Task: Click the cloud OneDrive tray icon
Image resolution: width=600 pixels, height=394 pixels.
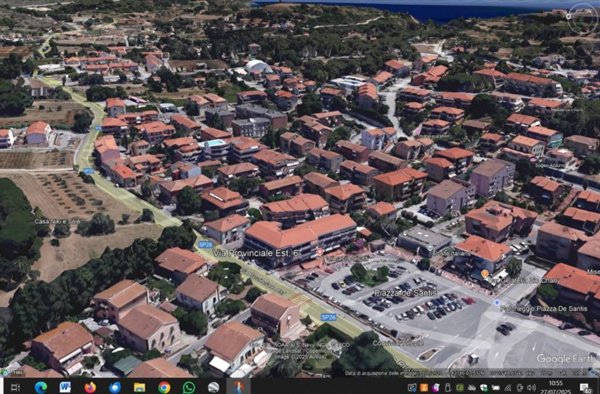Action: click(471, 388)
